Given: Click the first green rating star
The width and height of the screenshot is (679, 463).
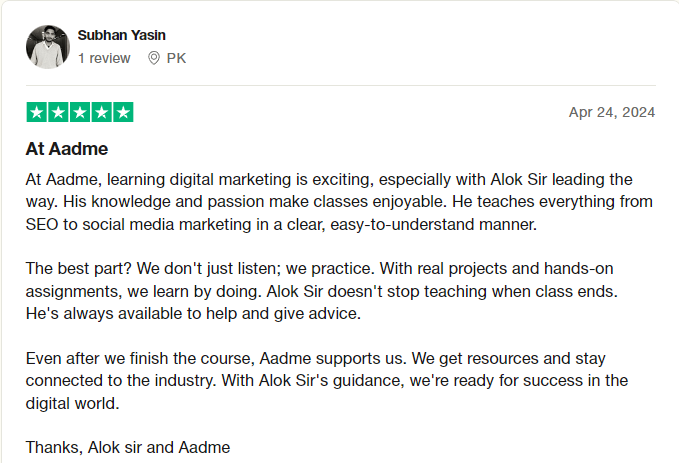Looking at the screenshot, I should [x=36, y=112].
